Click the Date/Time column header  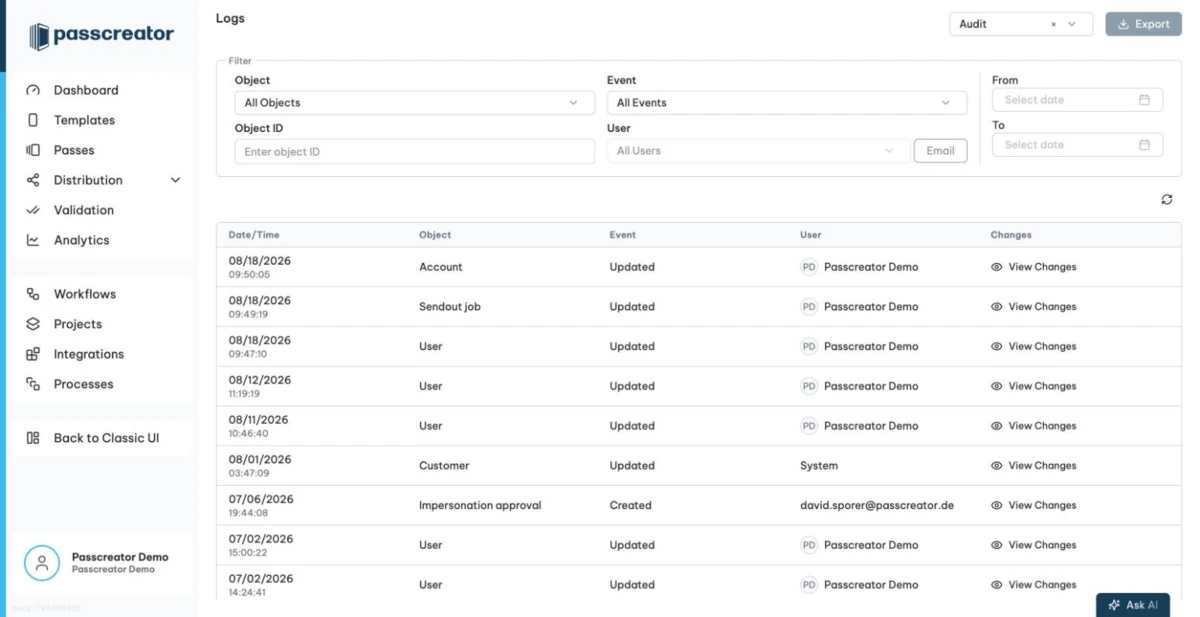254,235
